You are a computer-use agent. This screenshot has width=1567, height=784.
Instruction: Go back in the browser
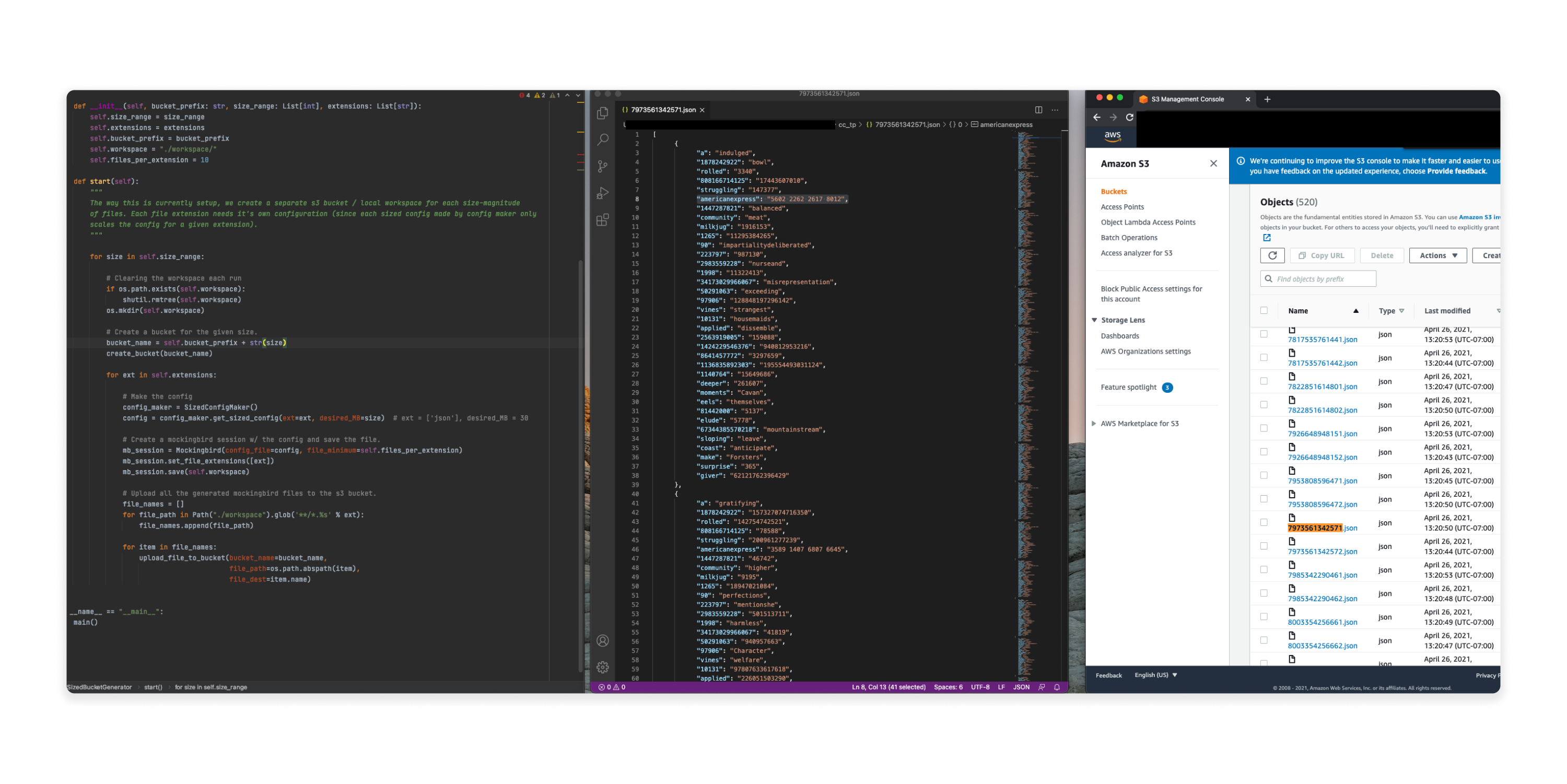(1096, 118)
